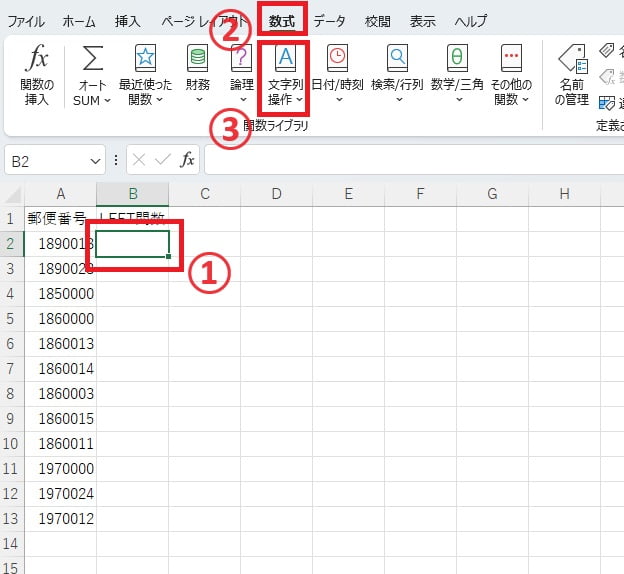Click the オートSUM sigma icon
Image resolution: width=624 pixels, height=574 pixels.
92,58
